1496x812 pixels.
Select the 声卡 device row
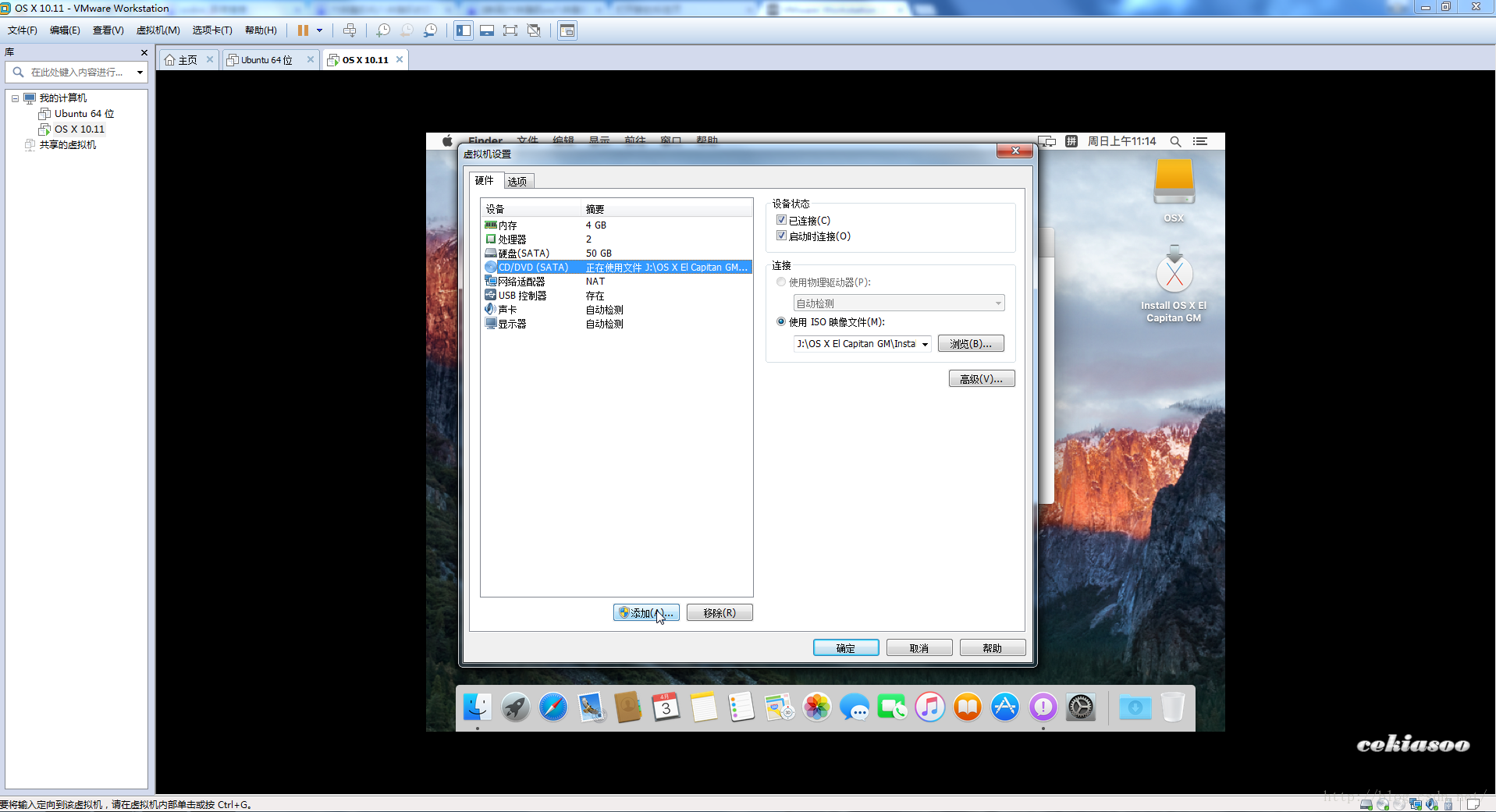coord(617,310)
